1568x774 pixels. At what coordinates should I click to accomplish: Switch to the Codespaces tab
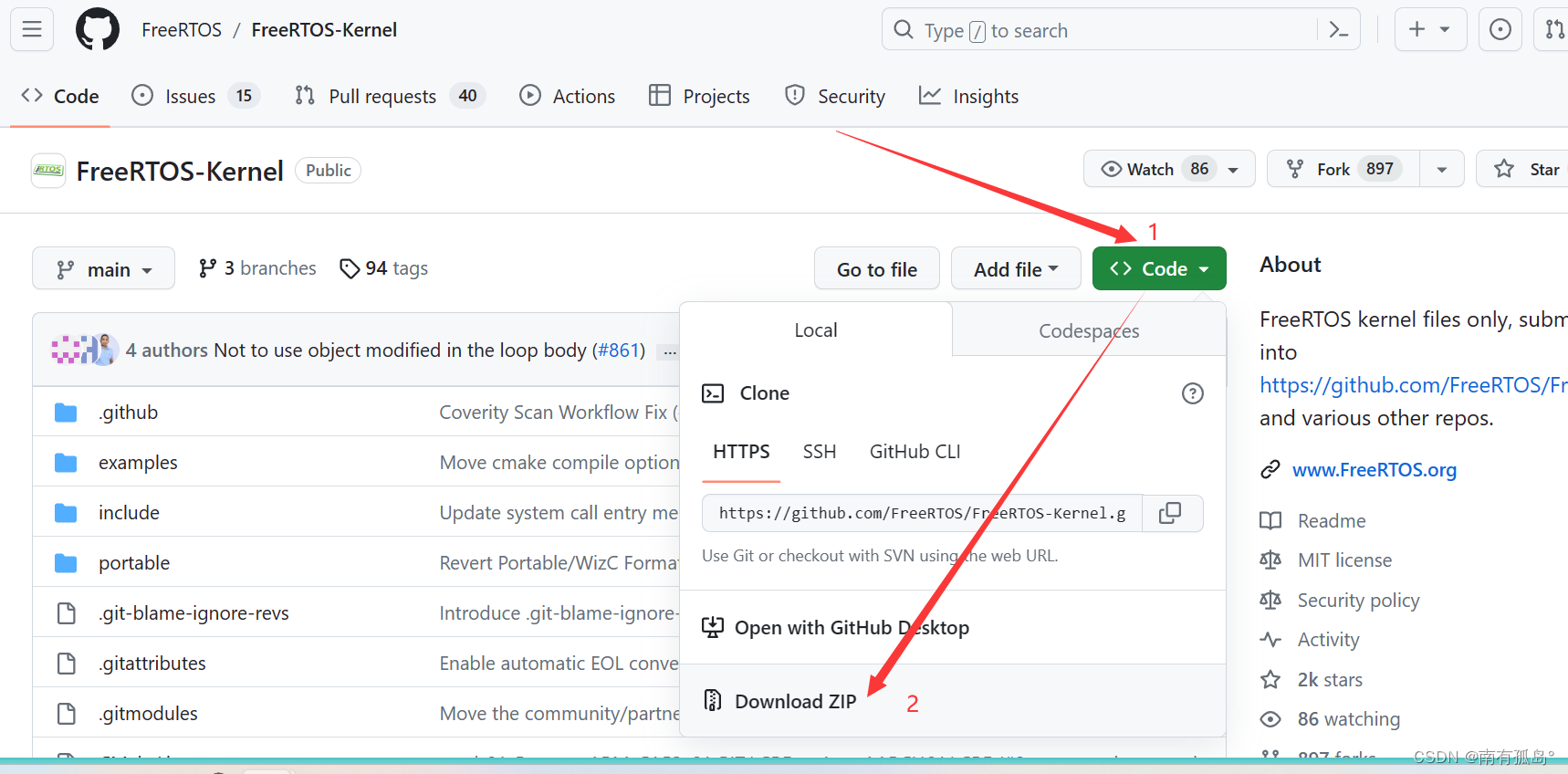tap(1089, 330)
